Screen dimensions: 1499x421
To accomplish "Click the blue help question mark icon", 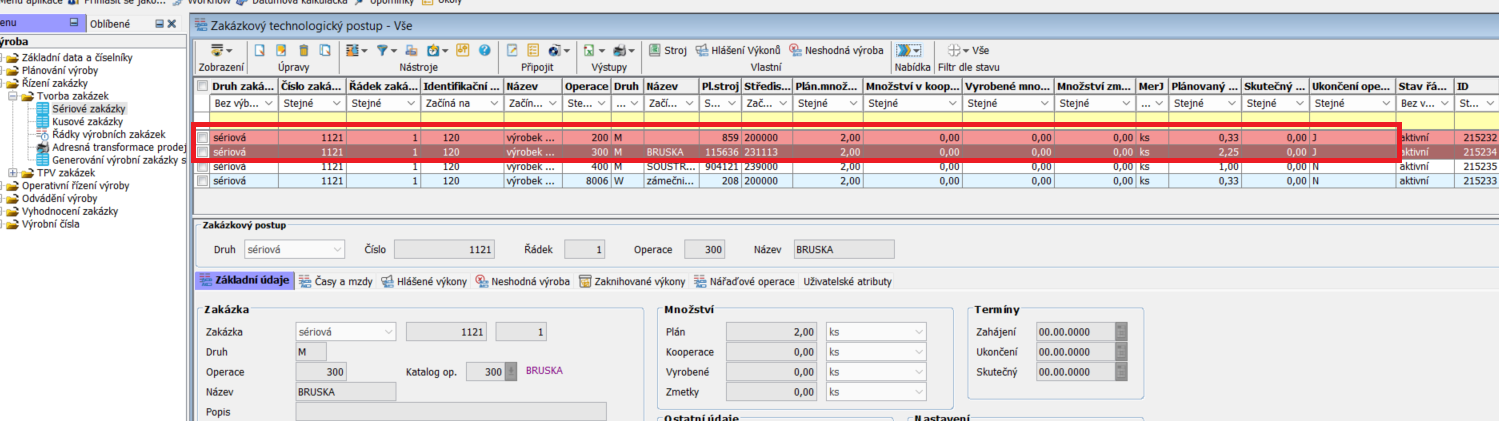I will pos(485,50).
